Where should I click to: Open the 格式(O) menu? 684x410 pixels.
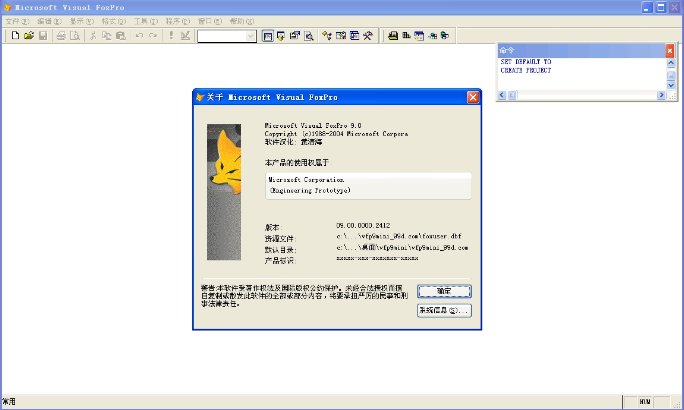pos(114,21)
